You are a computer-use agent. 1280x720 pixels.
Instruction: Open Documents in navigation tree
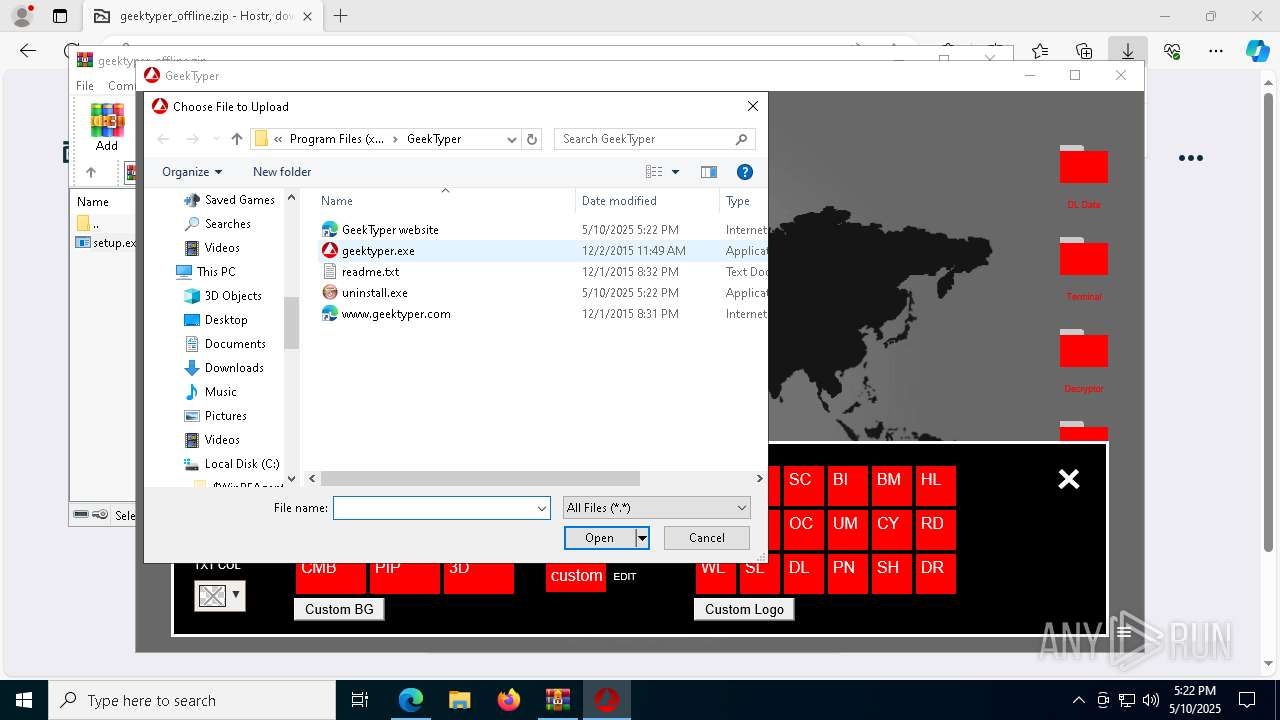[x=224, y=344]
